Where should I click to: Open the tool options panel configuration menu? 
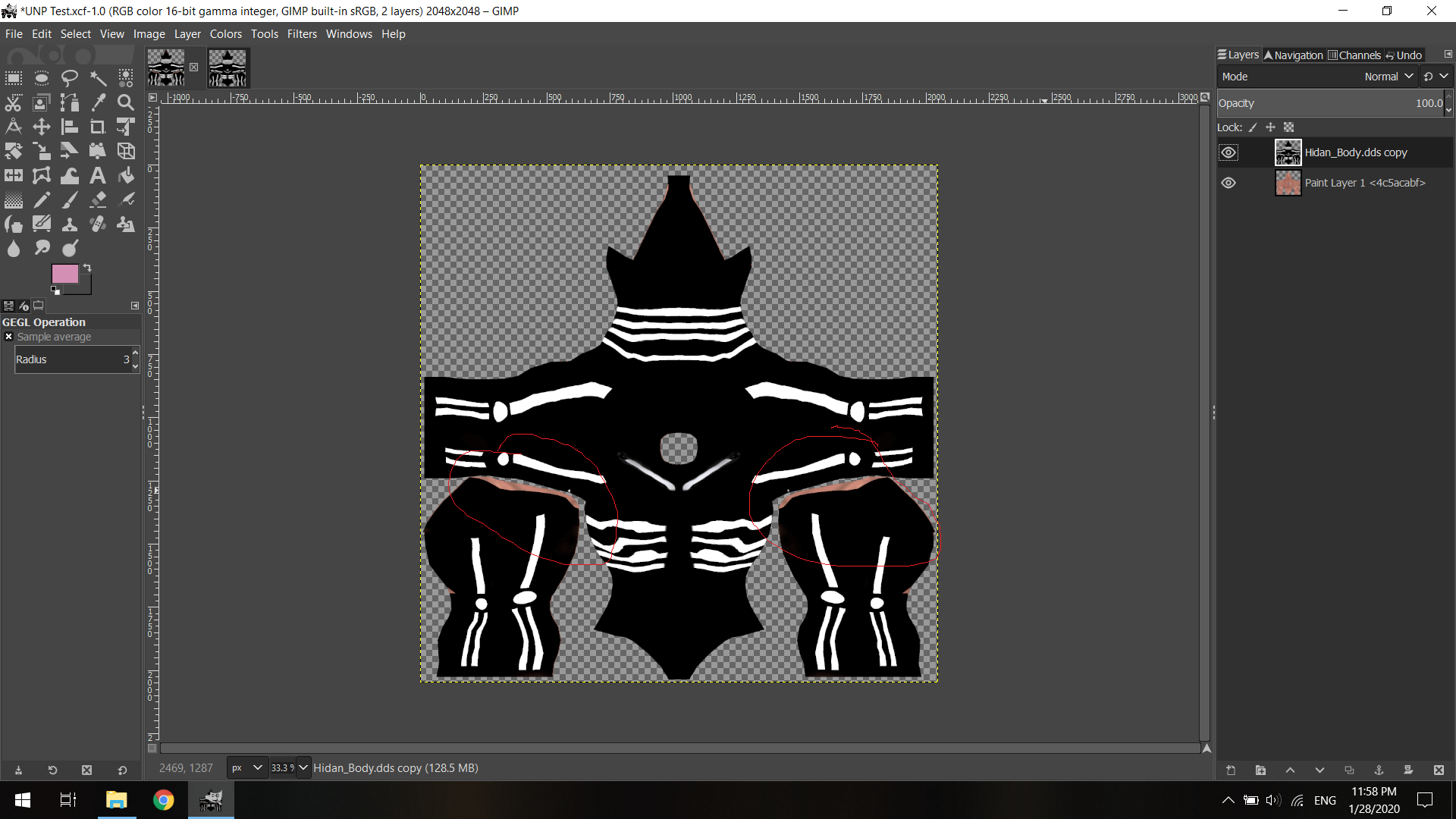pyautogui.click(x=135, y=306)
